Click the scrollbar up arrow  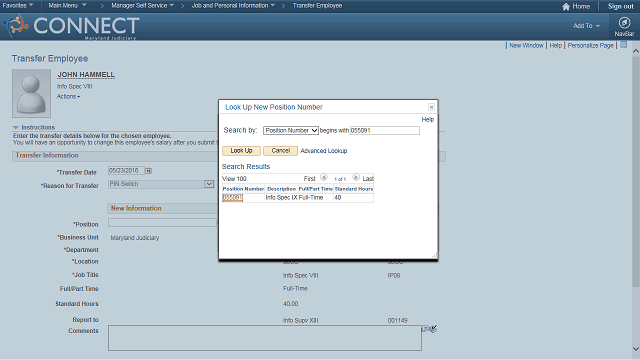tap(636, 51)
